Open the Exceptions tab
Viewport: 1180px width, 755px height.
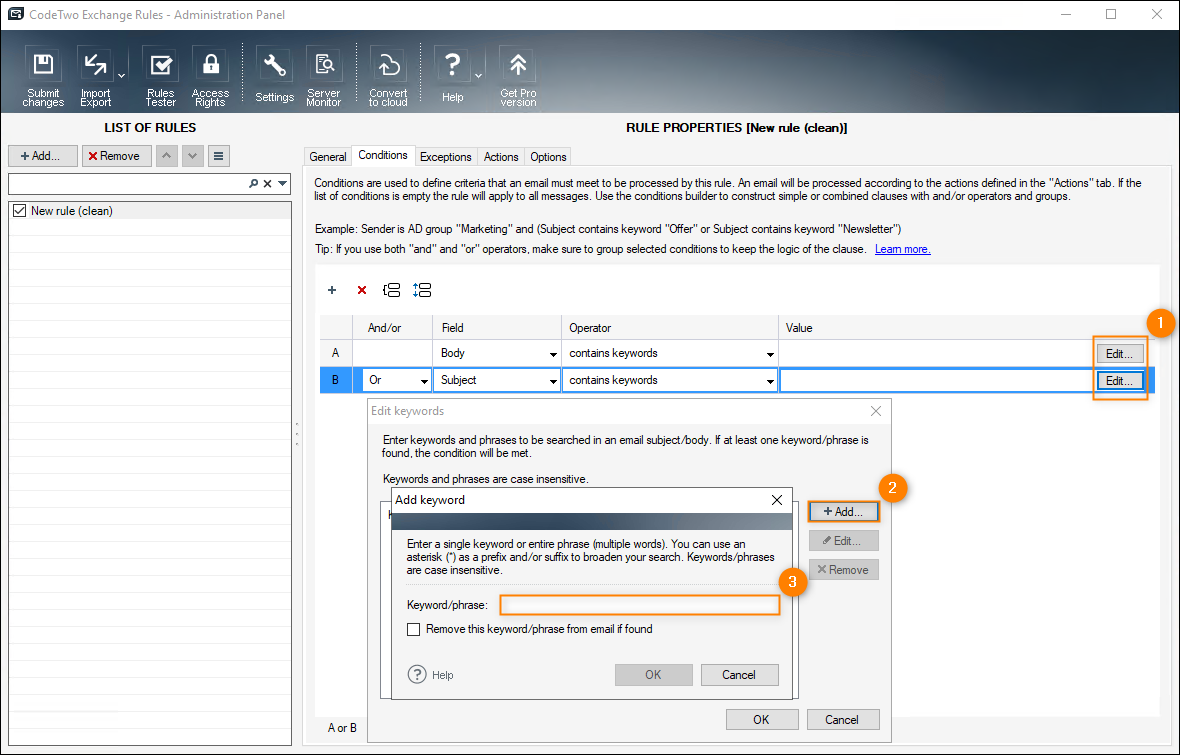(x=446, y=157)
